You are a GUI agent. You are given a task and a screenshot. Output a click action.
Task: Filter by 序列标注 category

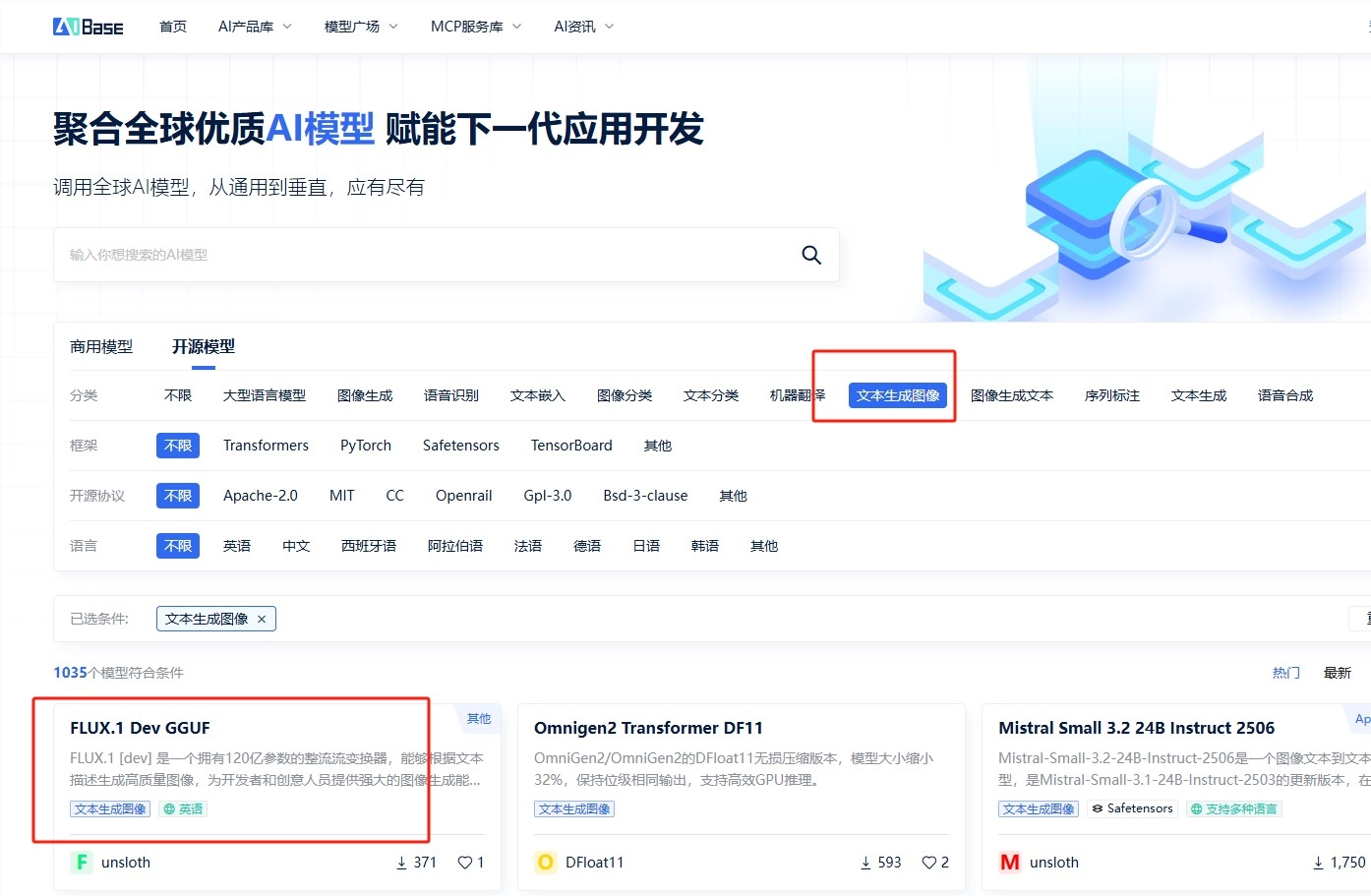pyautogui.click(x=1112, y=395)
